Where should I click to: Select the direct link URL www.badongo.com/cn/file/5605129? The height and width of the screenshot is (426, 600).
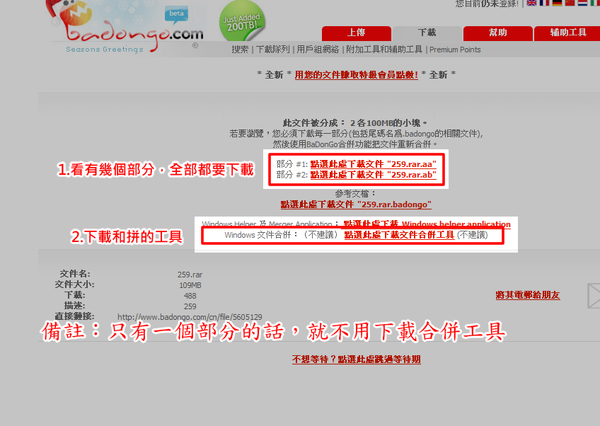pyautogui.click(x=190, y=317)
